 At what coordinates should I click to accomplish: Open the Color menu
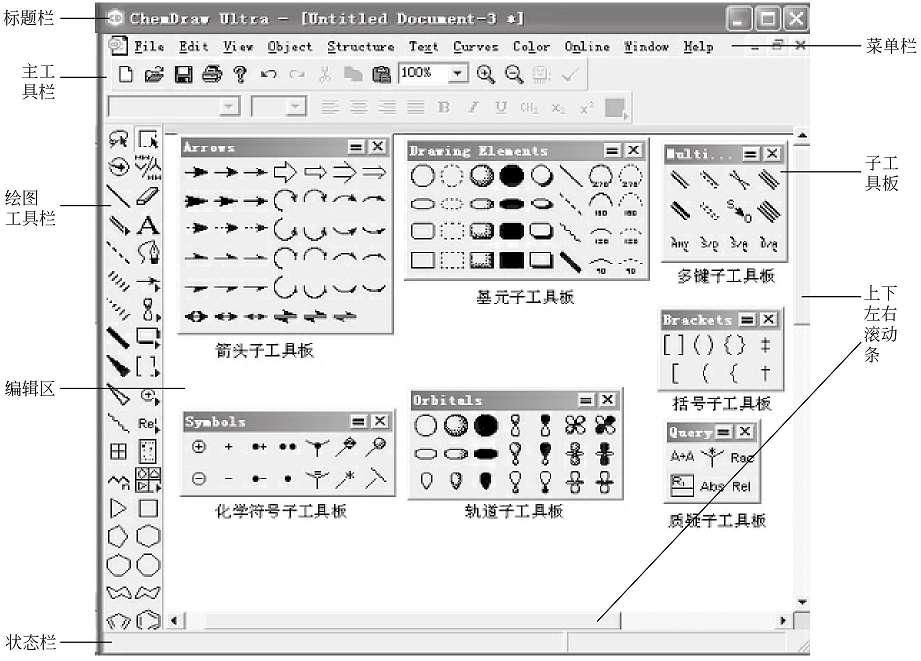pos(531,46)
